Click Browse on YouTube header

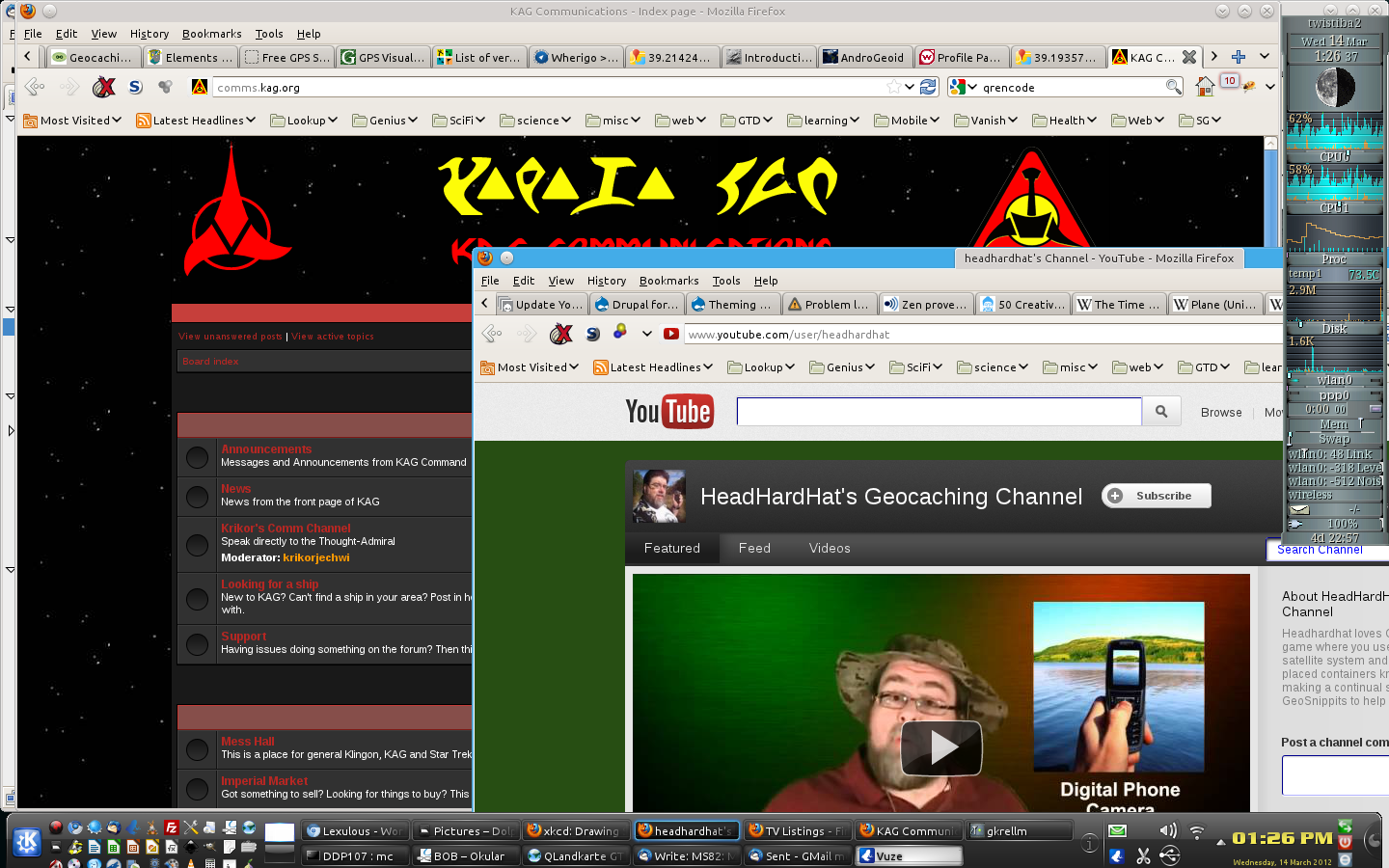pos(1221,412)
